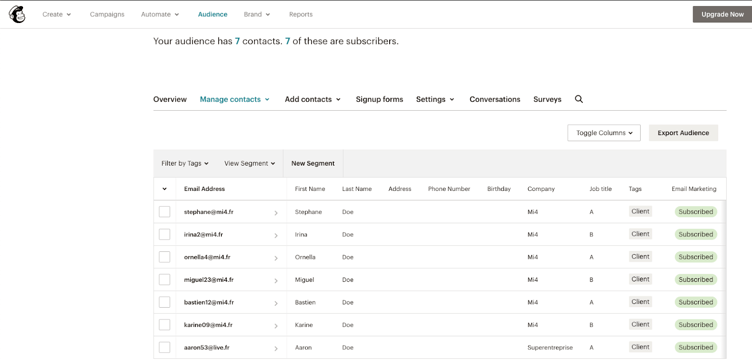Click the Client tag in Stephane's row
The height and width of the screenshot is (363, 752).
(640, 211)
